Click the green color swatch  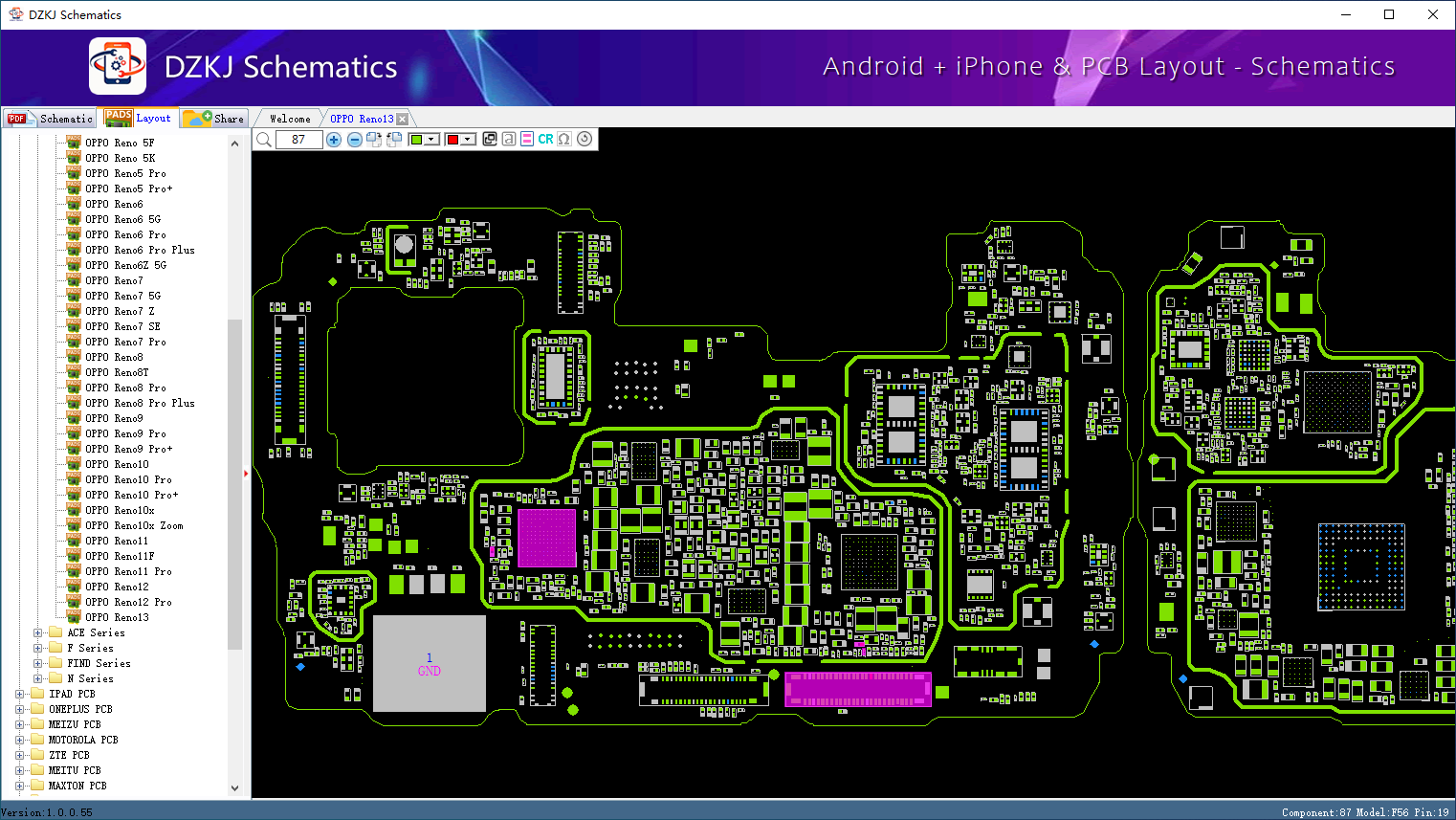click(417, 140)
